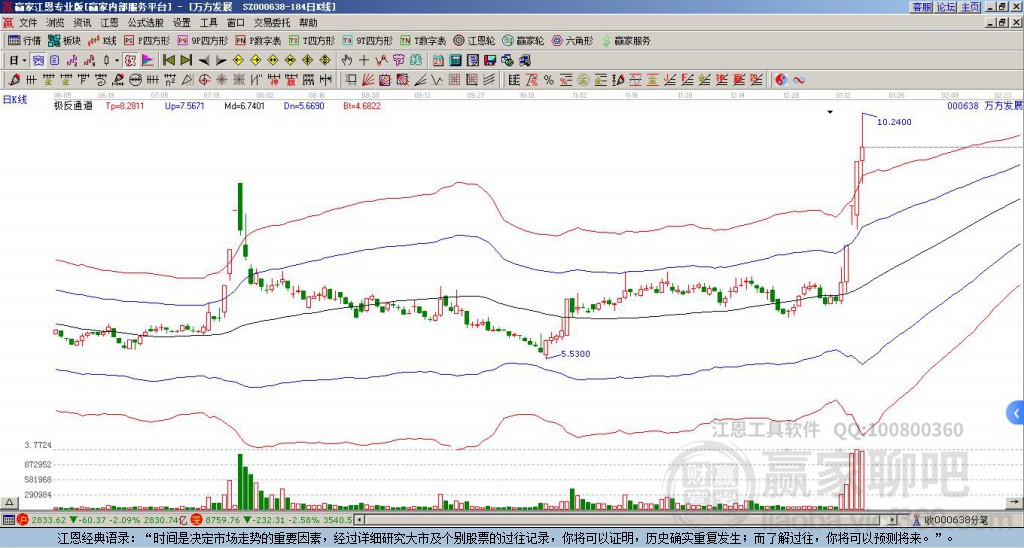Click the Md=6.7401 indicator value
This screenshot has height=548, width=1024.
(244, 105)
